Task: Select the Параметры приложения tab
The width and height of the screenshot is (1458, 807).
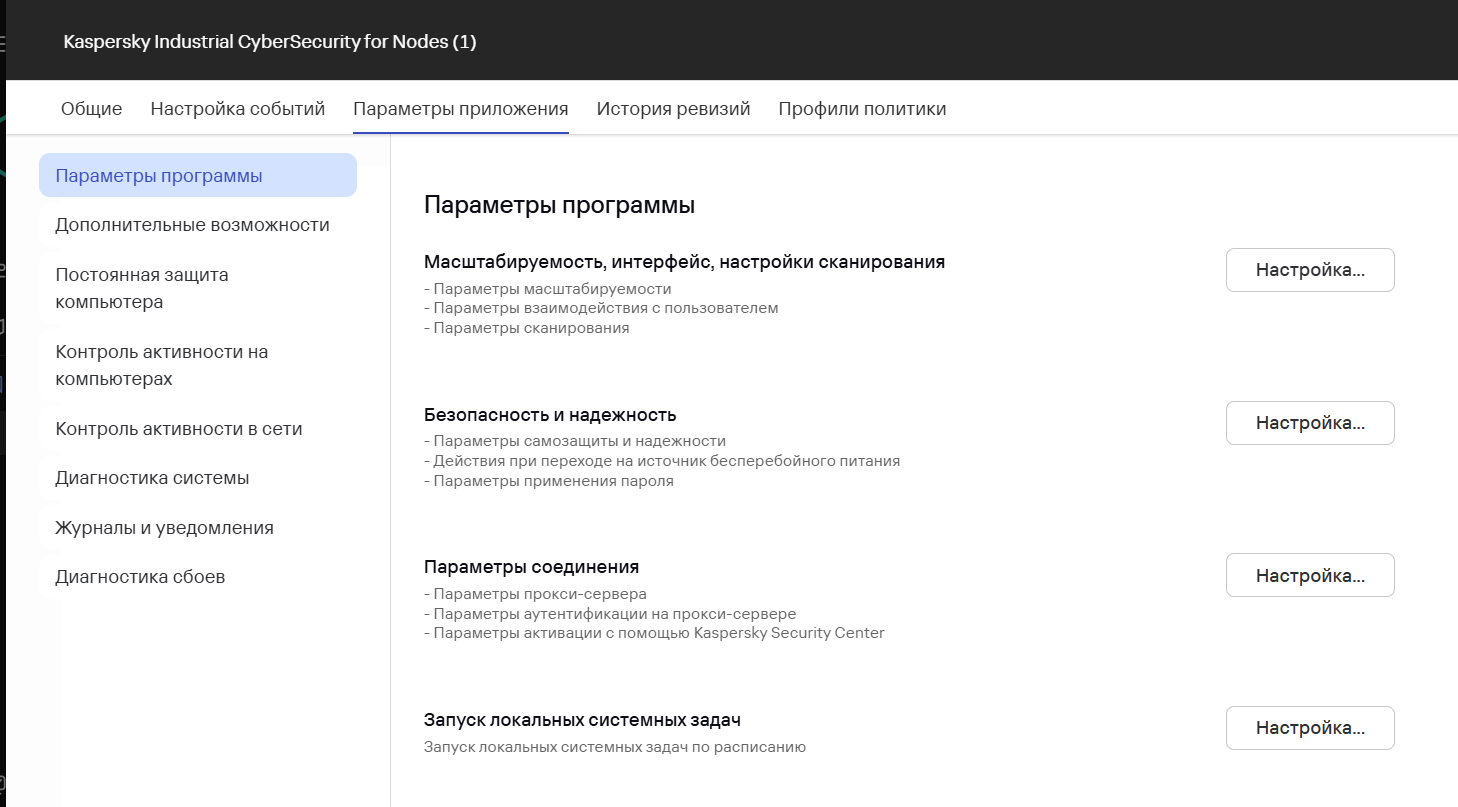Action: click(461, 109)
